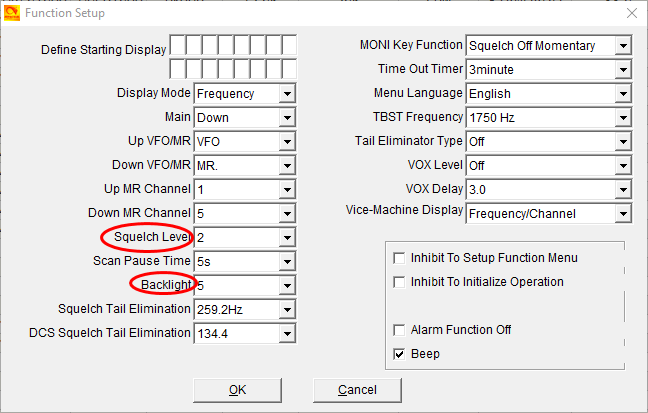The image size is (648, 413).
Task: Open the Display Mode dropdown
Action: click(x=287, y=94)
